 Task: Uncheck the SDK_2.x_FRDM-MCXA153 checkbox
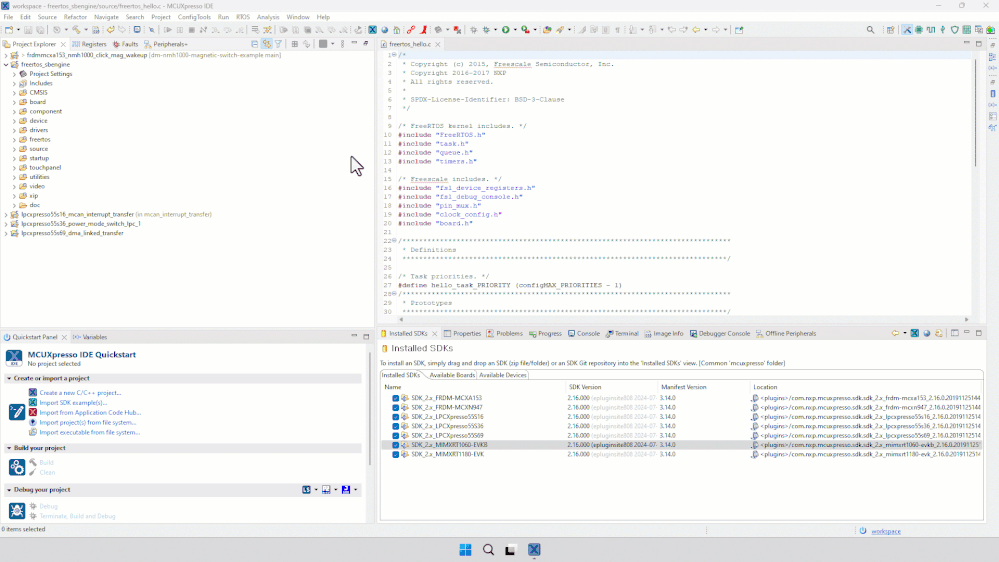click(396, 398)
